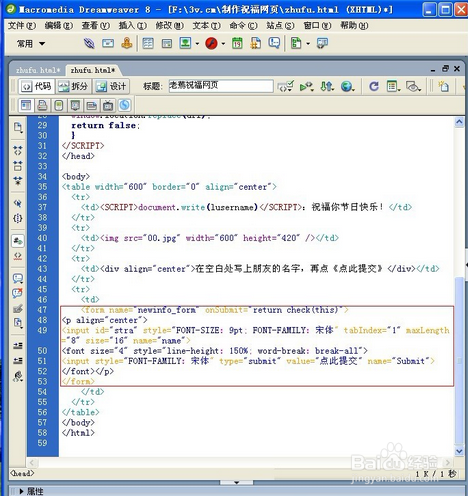Open preview in browser globe menu
Screen dimensions: 468x496
pos(347,87)
